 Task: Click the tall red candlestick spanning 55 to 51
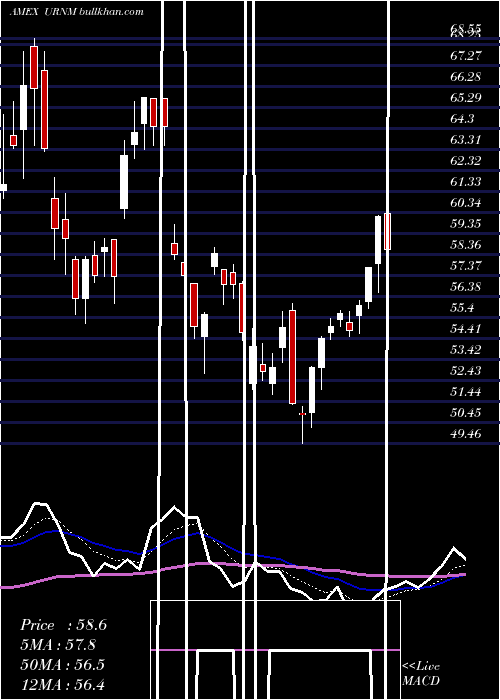[x=292, y=357]
